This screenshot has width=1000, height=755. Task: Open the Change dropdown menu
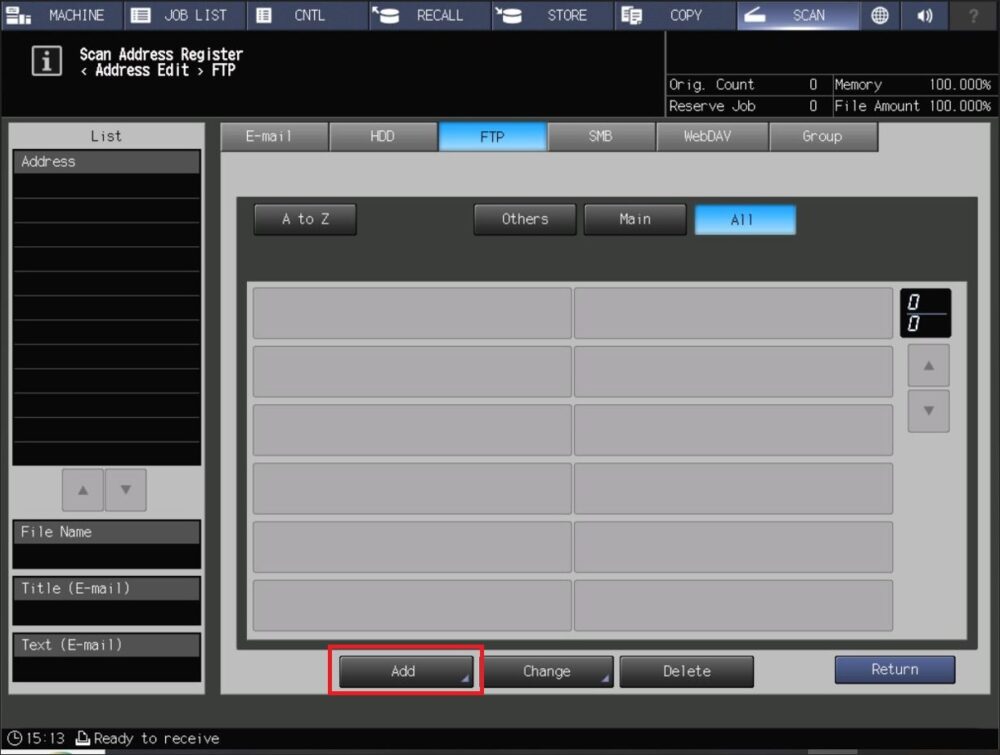point(550,671)
